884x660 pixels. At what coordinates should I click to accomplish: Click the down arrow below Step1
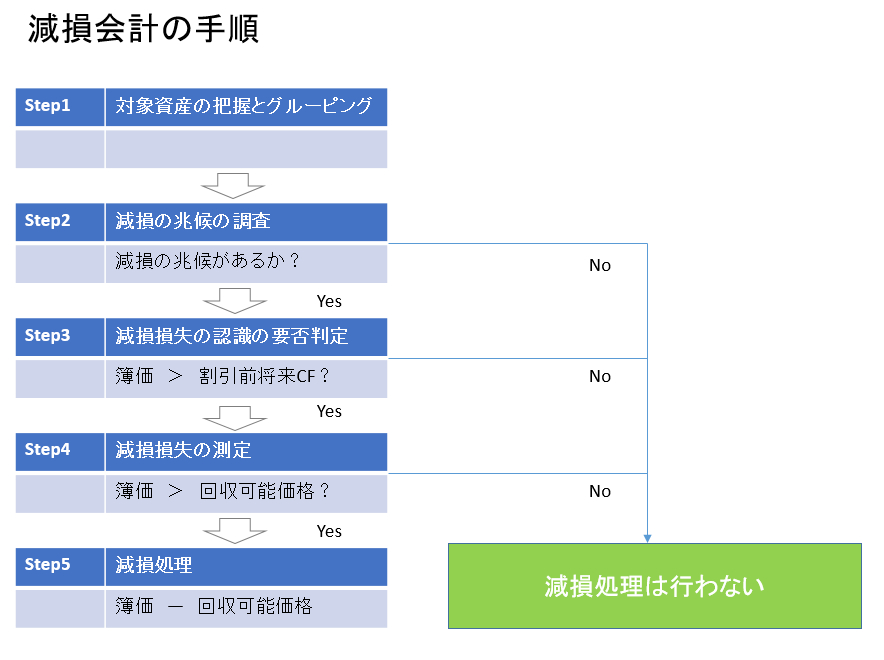233,185
